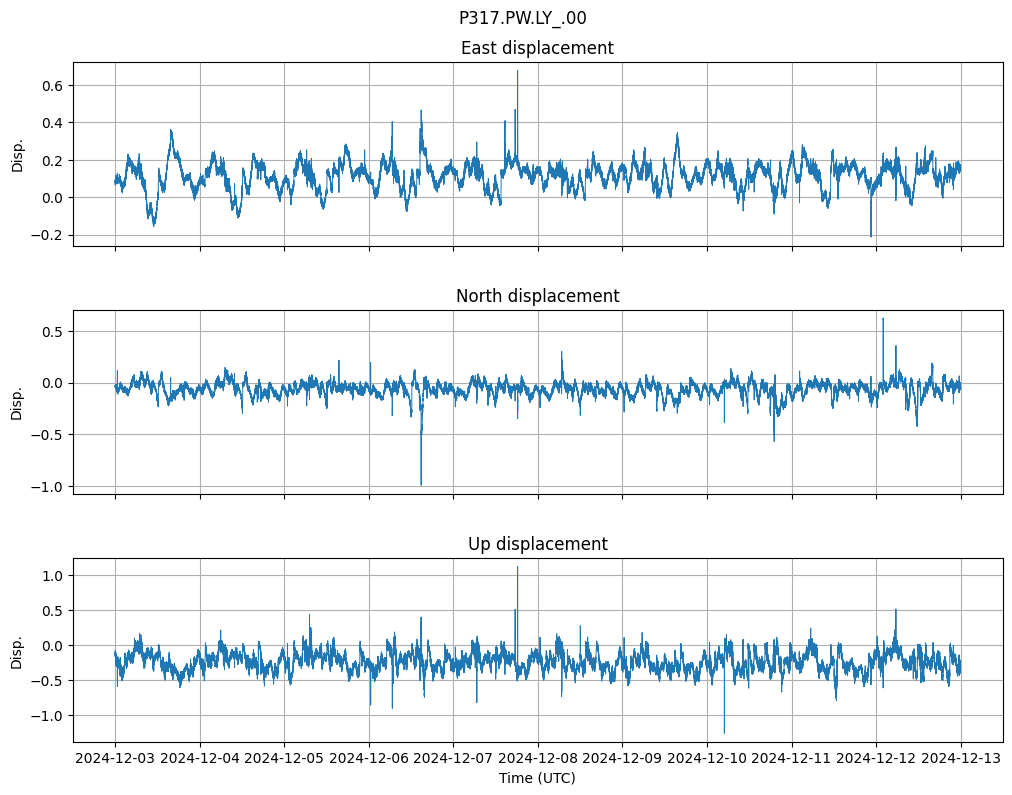1012x795 pixels.
Task: Click the tallest peak in East displacement plot
Action: click(x=517, y=72)
